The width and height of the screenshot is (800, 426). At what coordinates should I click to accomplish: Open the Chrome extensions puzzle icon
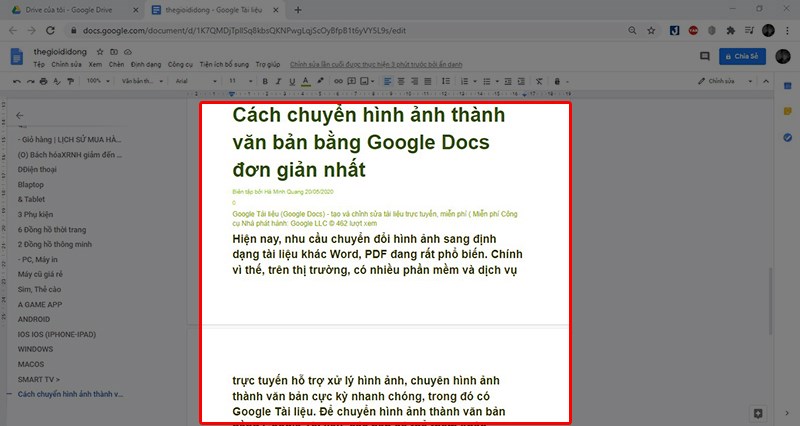click(730, 31)
